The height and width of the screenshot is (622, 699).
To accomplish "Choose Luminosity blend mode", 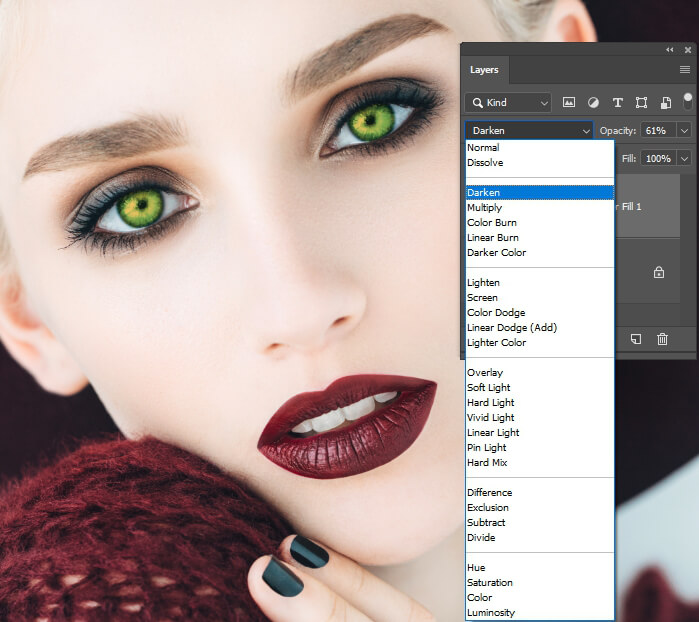I will coord(540,613).
